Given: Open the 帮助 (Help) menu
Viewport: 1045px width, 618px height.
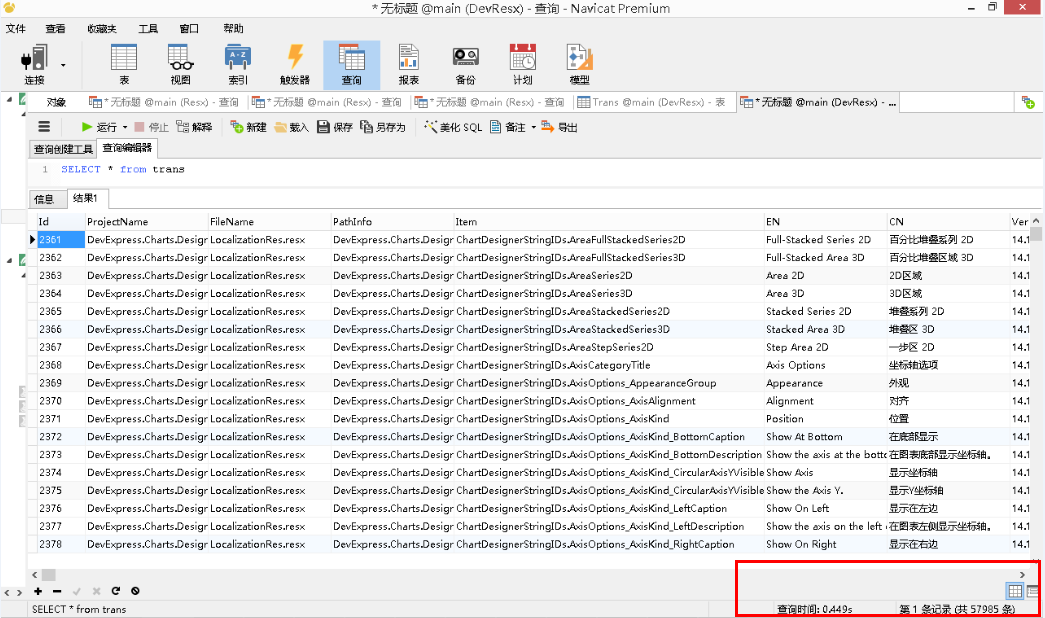Looking at the screenshot, I should (x=233, y=29).
